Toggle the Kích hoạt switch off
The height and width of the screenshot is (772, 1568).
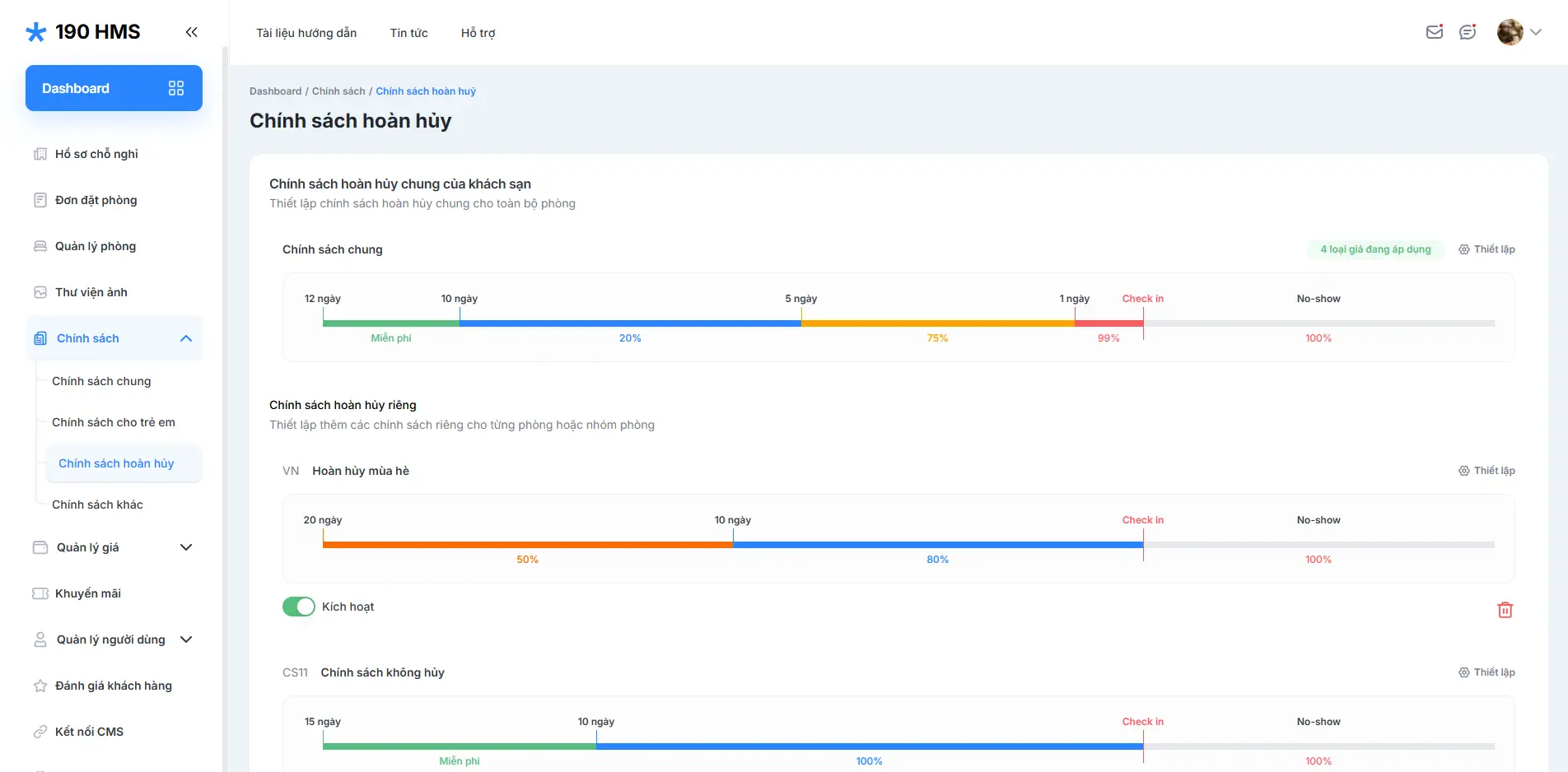coord(298,607)
